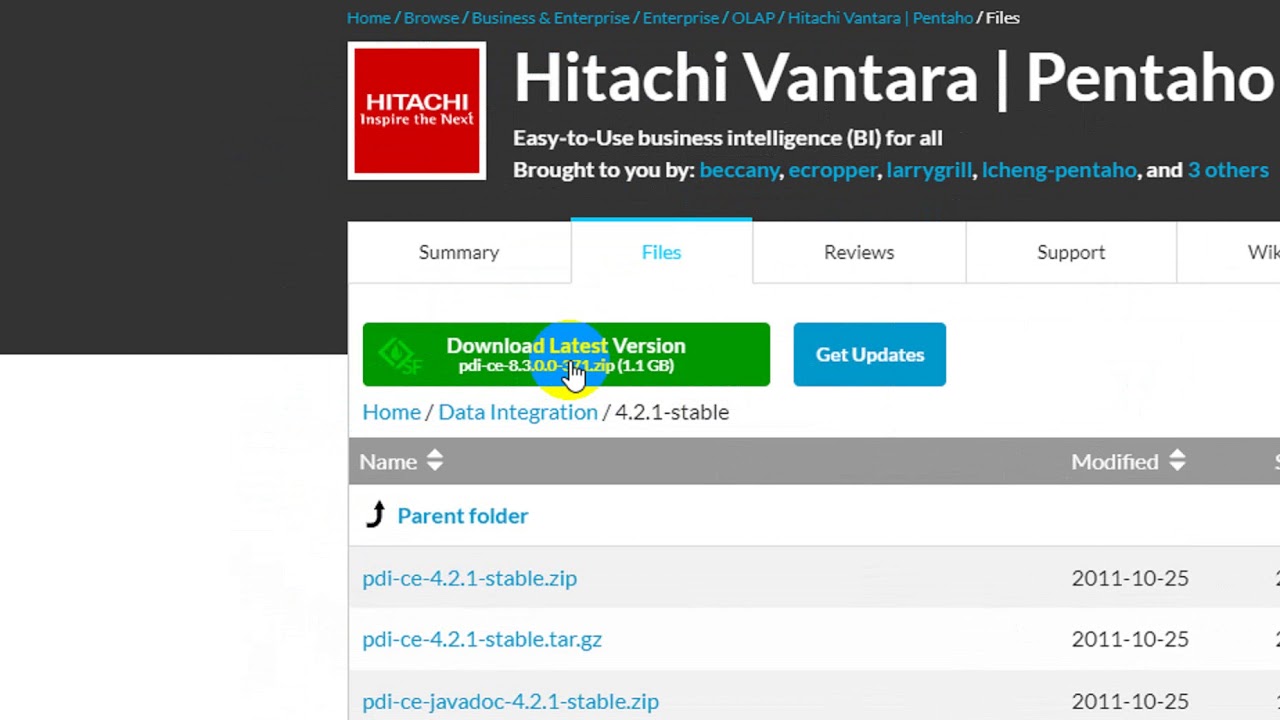Image resolution: width=1280 pixels, height=720 pixels.
Task: Click the Parent folder up-arrow icon
Action: coord(376,515)
